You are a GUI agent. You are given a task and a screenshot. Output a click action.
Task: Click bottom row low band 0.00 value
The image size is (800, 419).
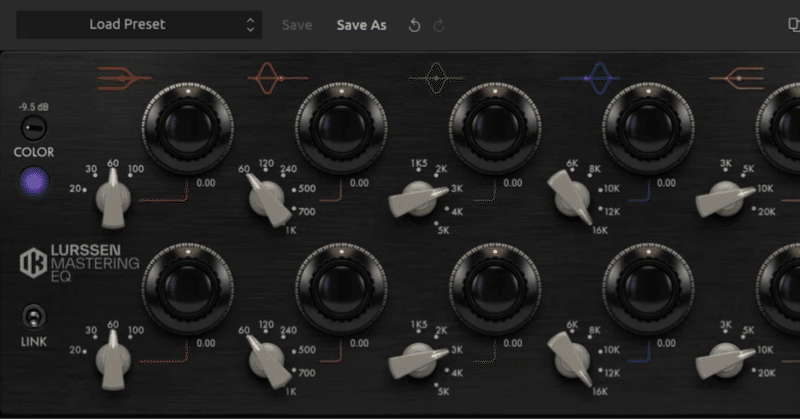pyautogui.click(x=206, y=343)
